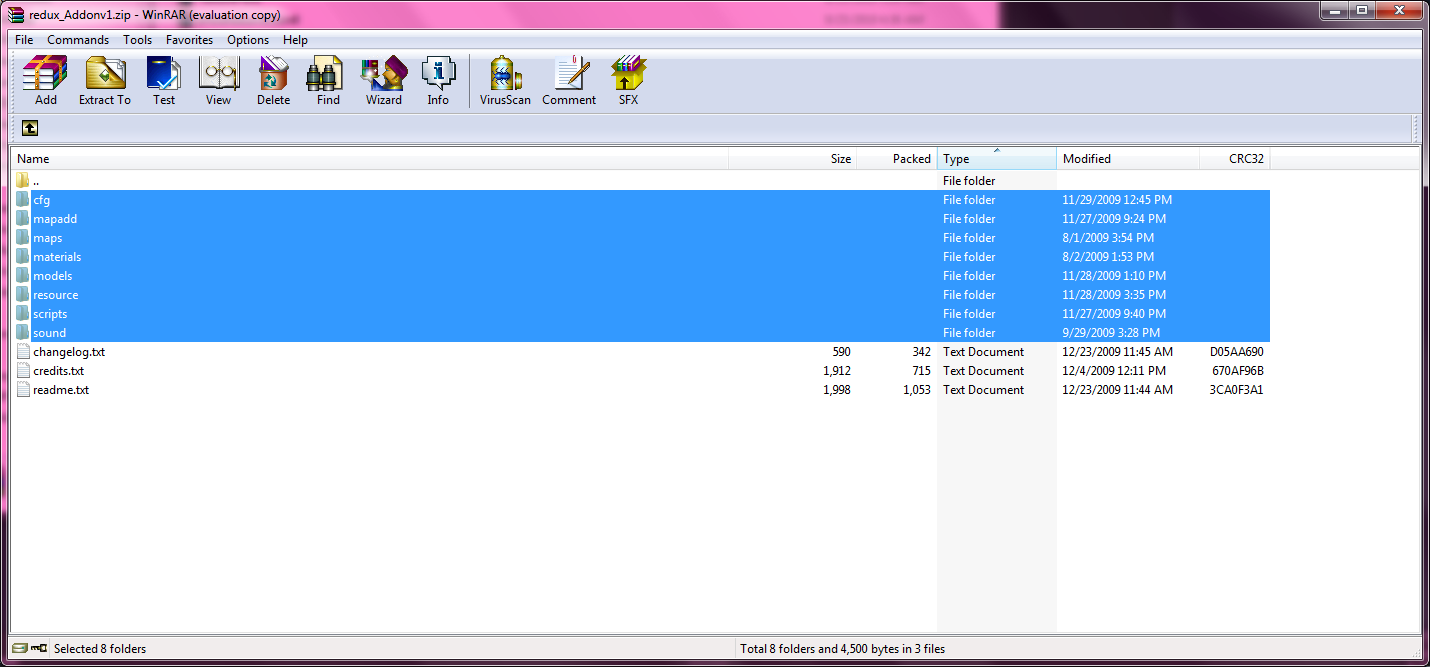Screen dimensions: 1430x667
Task: Open the Commands menu
Action: click(78, 40)
